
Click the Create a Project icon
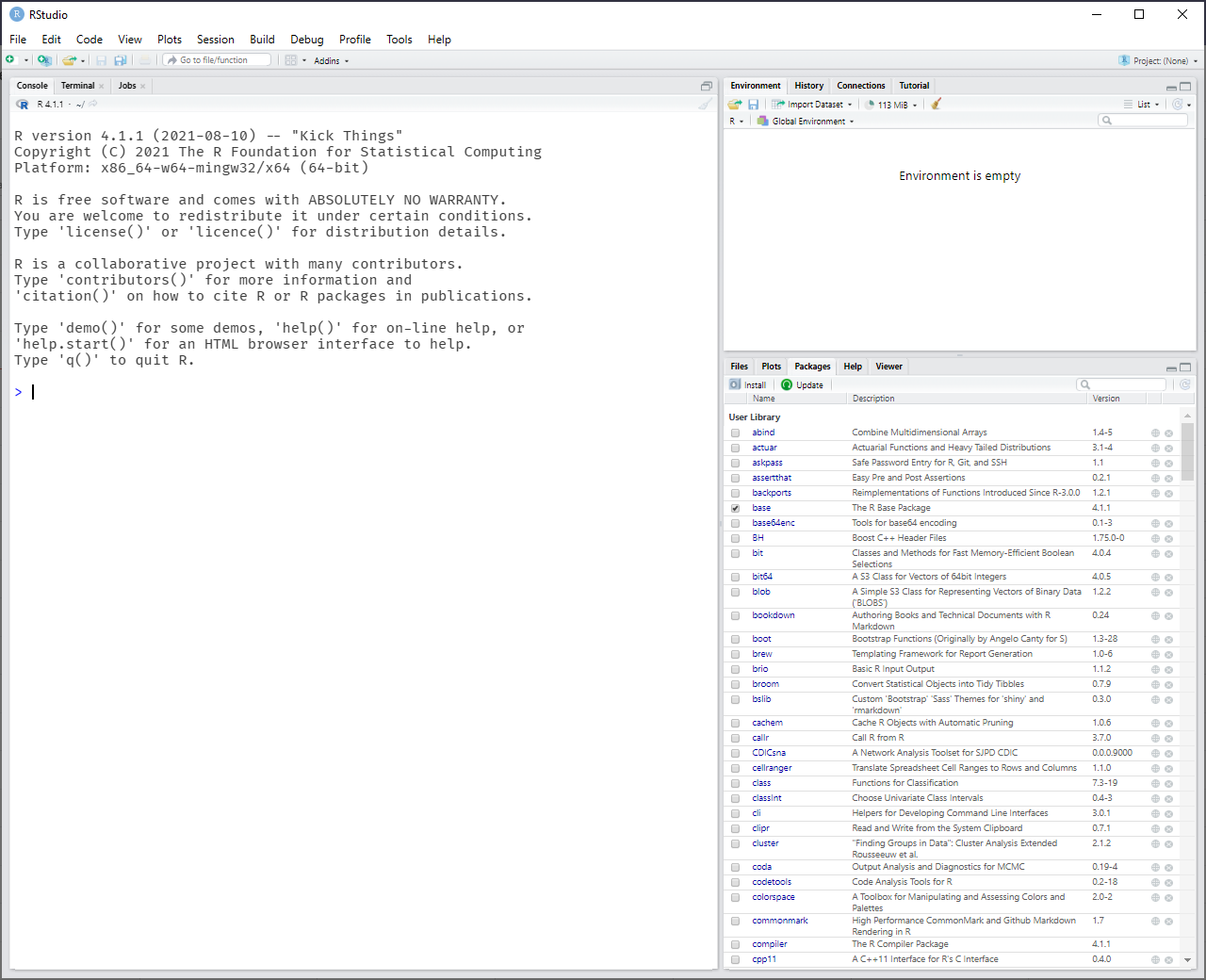(x=44, y=60)
